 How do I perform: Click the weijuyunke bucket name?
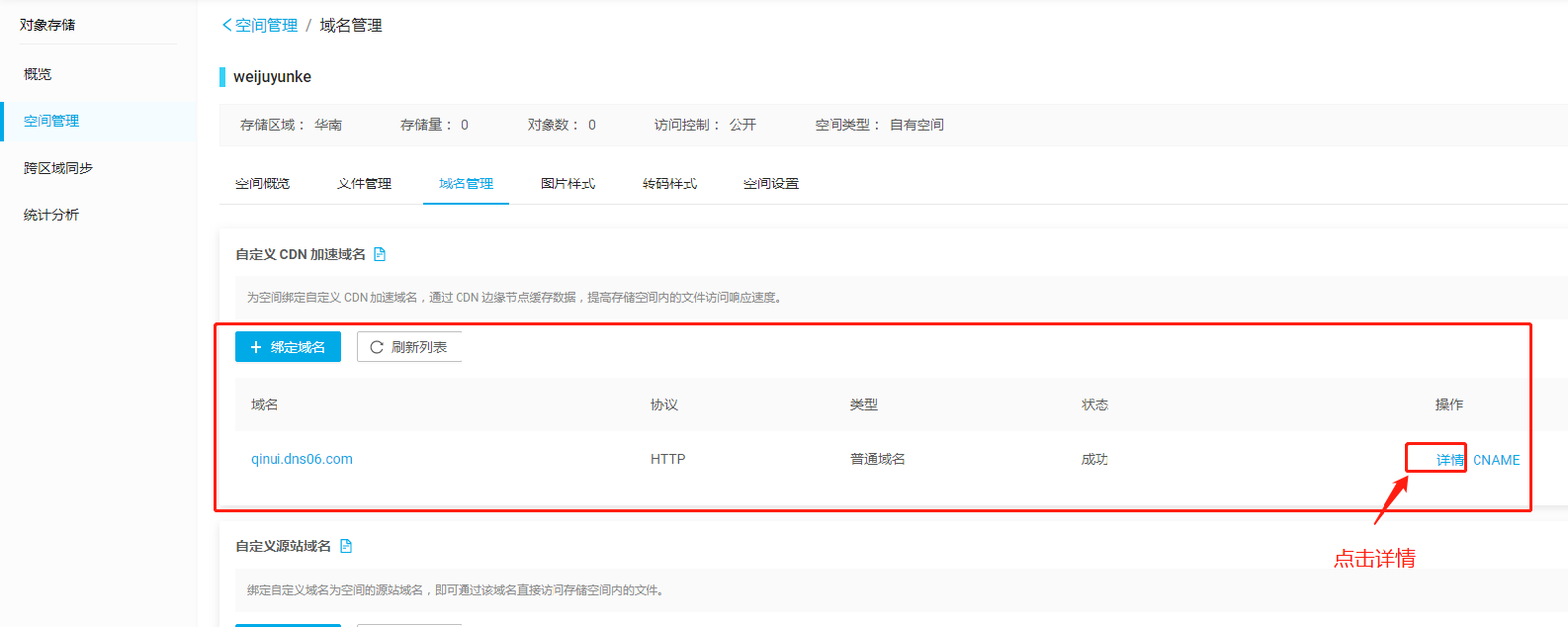coord(272,77)
